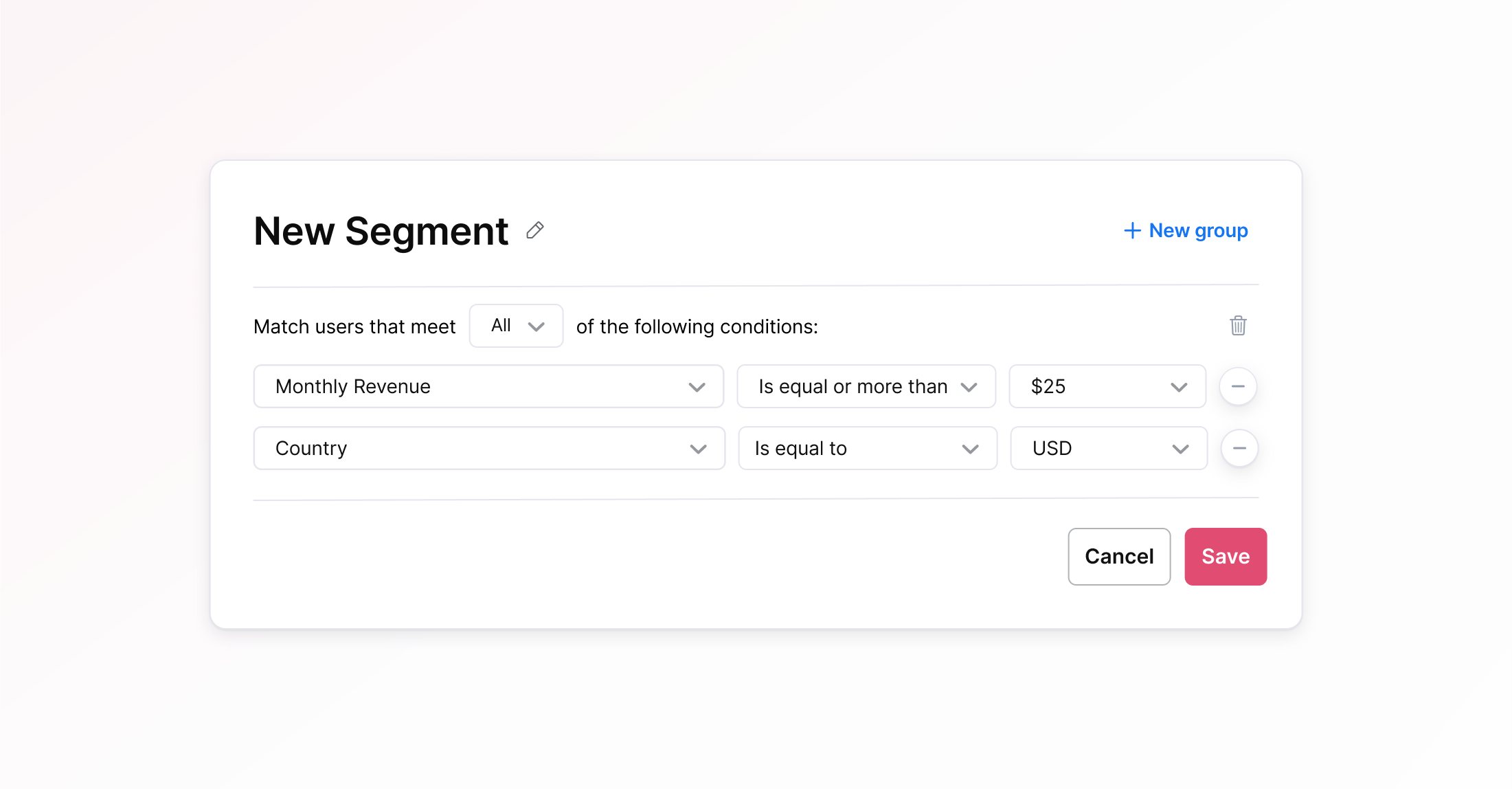
Task: Save the segment
Action: (x=1226, y=557)
